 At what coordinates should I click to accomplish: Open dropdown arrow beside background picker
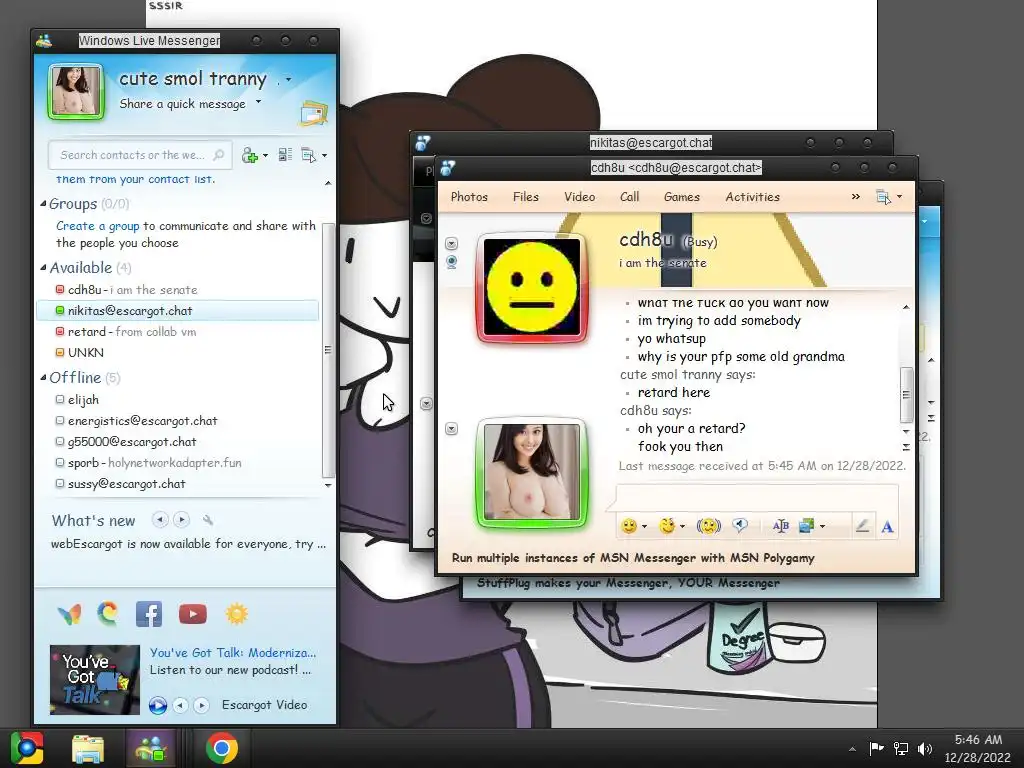pos(822,526)
